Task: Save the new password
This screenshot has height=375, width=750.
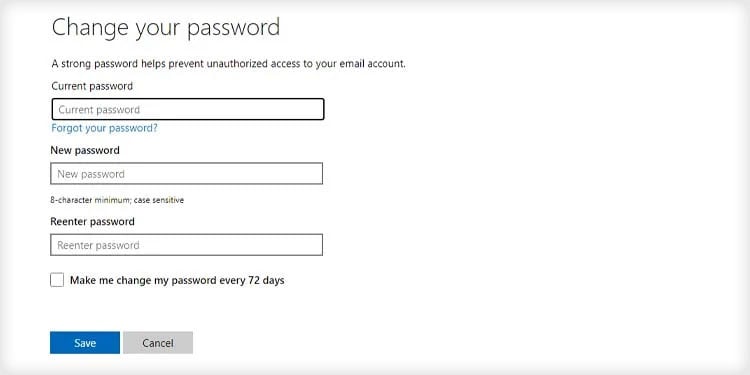Action: (85, 342)
